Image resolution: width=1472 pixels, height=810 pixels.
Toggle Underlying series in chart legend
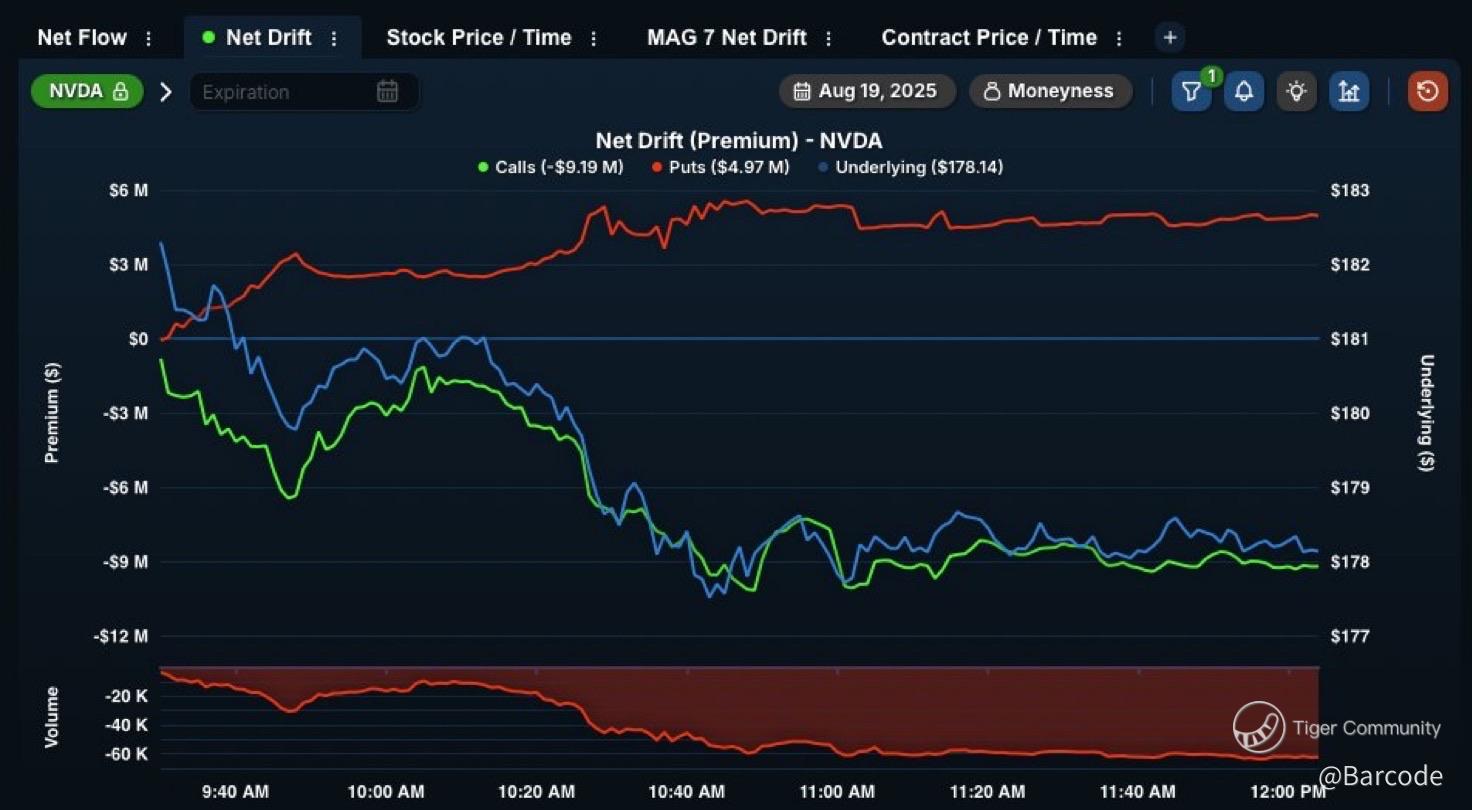[x=910, y=167]
